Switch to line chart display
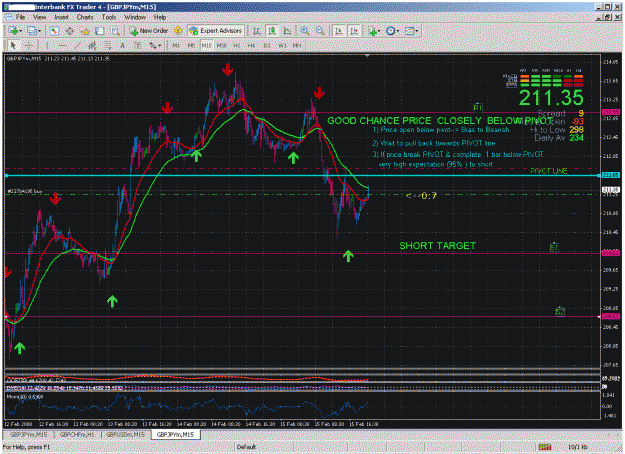 tap(287, 31)
